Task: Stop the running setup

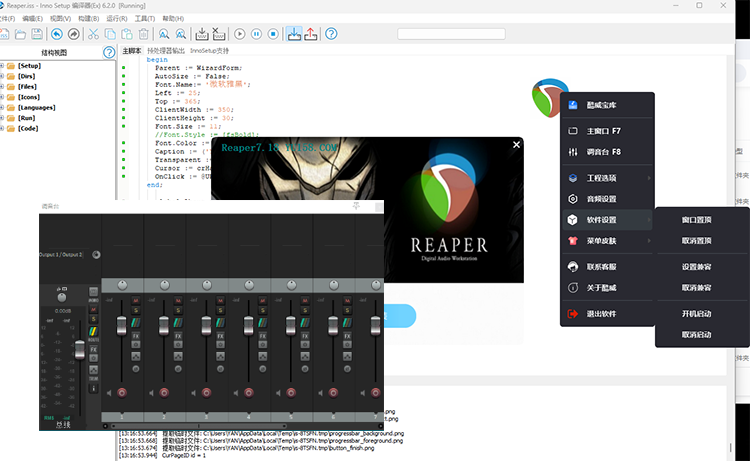Action: coord(273,34)
